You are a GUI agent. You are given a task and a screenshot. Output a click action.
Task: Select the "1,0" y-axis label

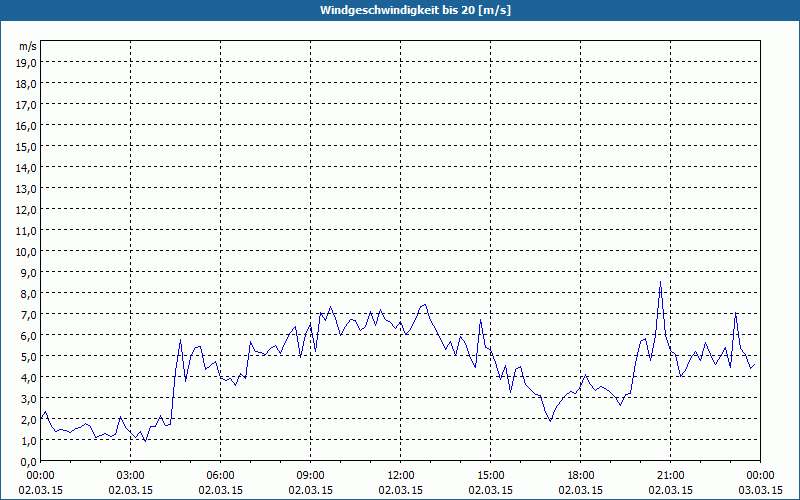[x=29, y=441]
